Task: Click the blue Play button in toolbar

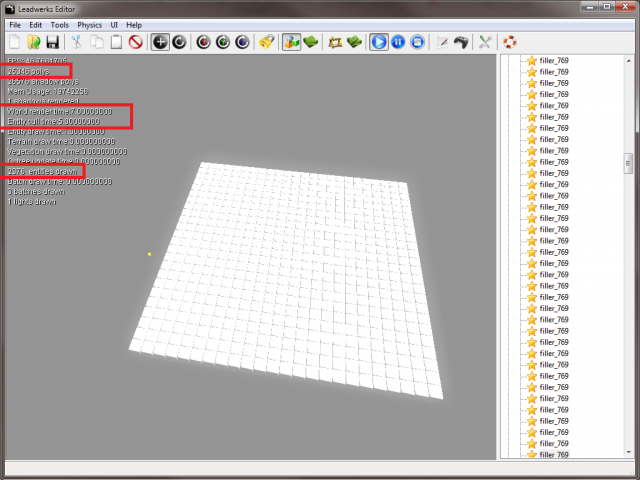Action: [379, 42]
